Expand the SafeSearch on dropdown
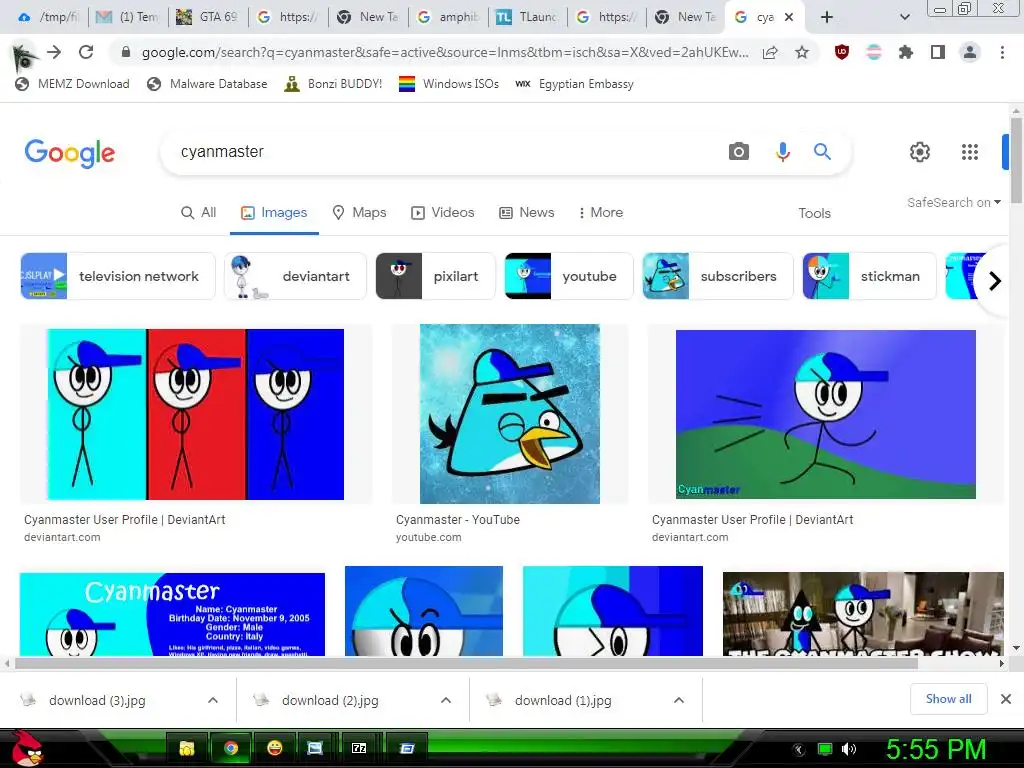The image size is (1024, 768). (953, 202)
